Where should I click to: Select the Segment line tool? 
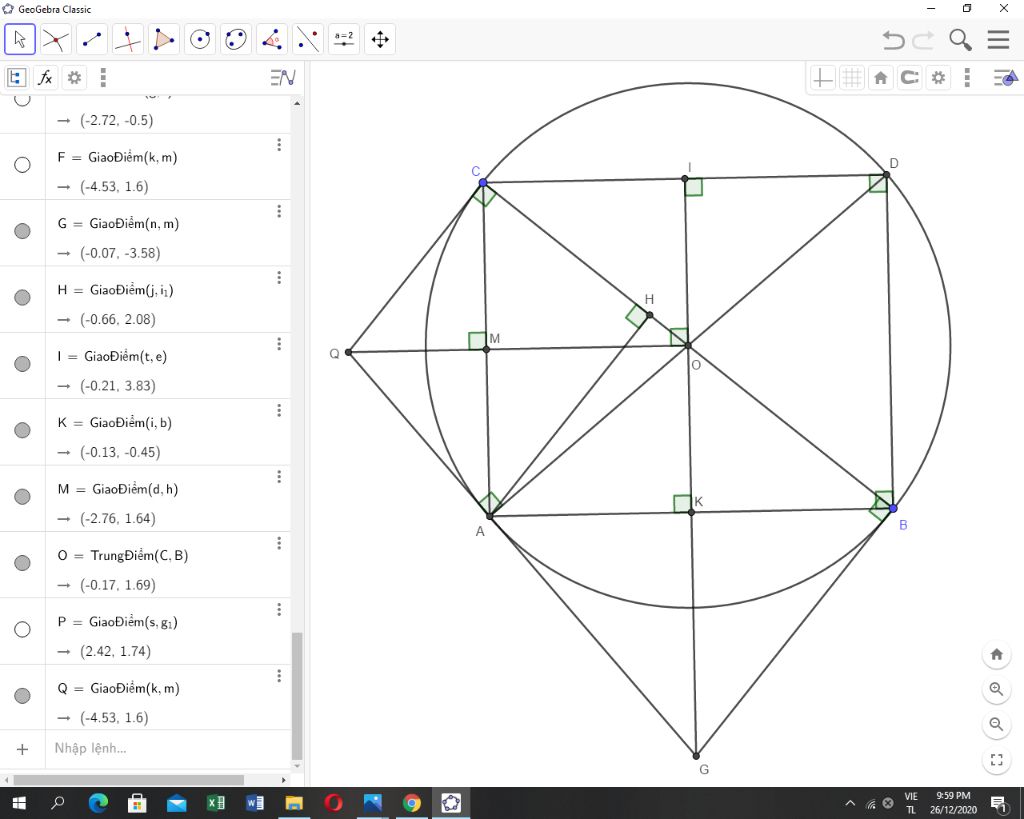click(x=91, y=39)
